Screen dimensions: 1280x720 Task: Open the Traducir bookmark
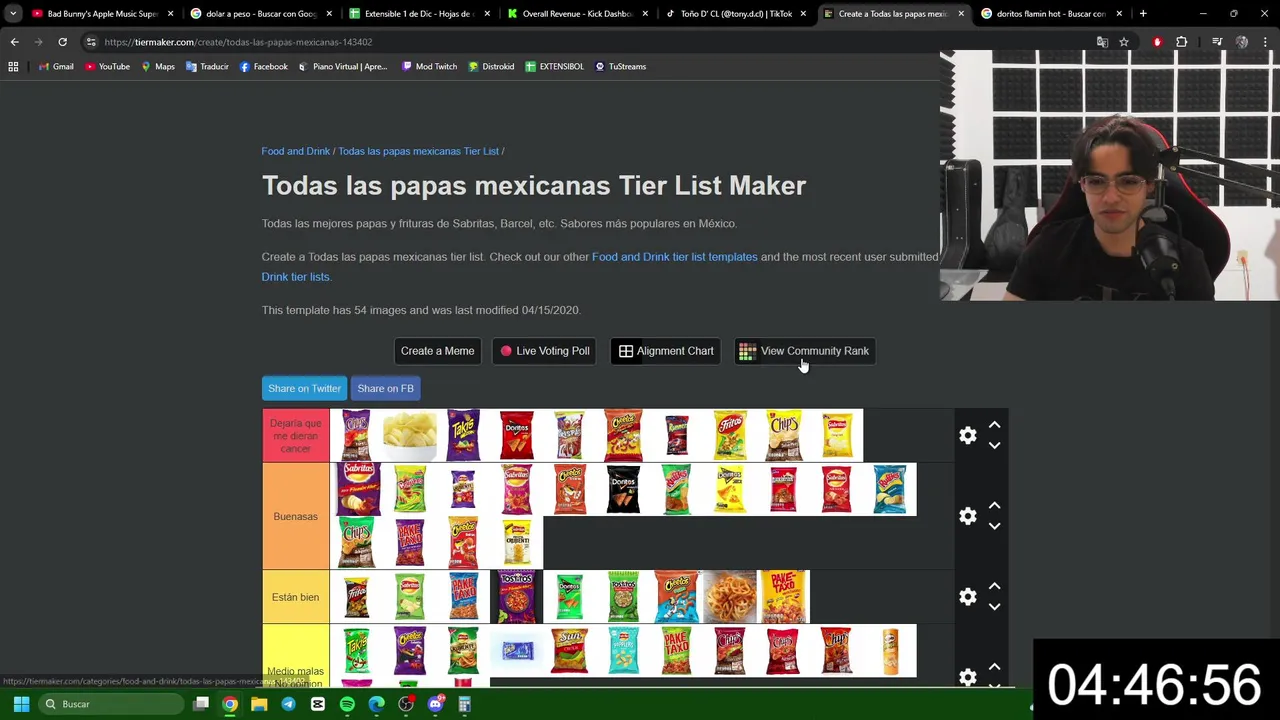(207, 66)
